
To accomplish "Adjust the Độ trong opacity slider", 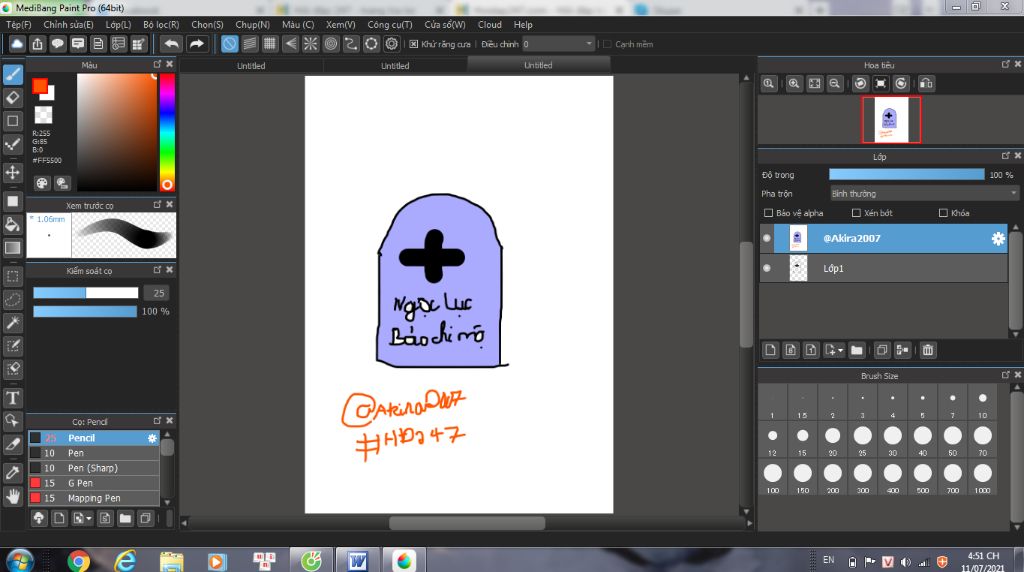I will 906,174.
